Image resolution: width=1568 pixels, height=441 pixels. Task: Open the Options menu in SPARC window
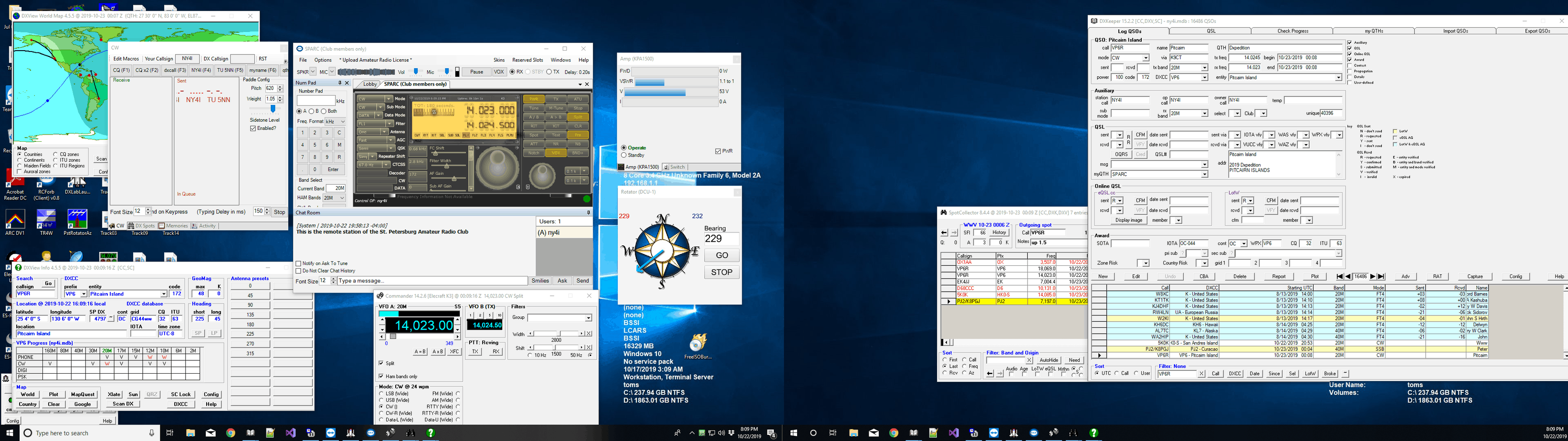pos(323,60)
